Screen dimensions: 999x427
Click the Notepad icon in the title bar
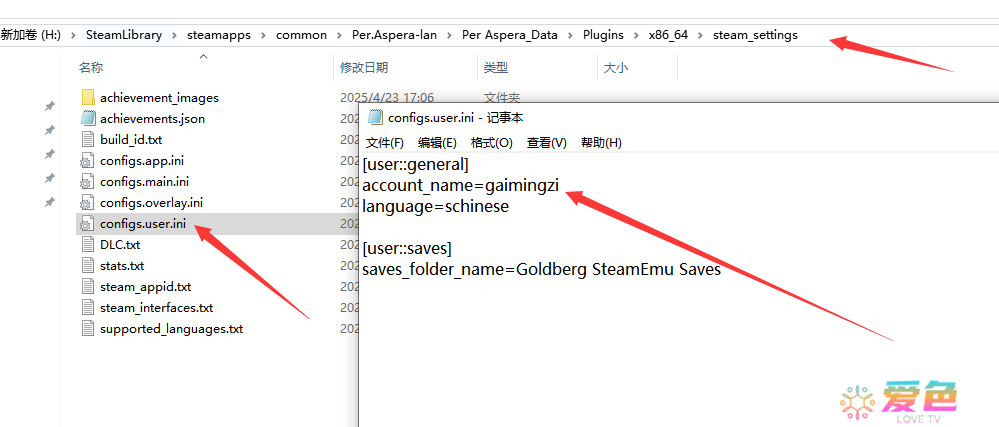coord(376,117)
